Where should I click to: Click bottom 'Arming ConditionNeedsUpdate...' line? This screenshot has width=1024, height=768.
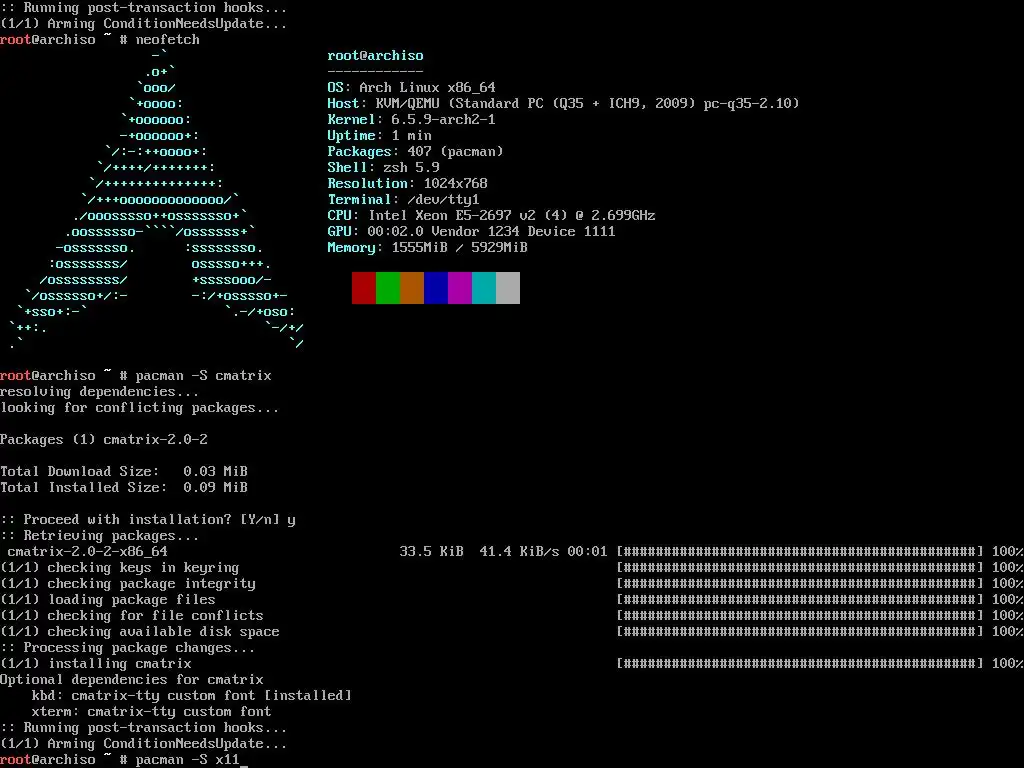click(144, 744)
